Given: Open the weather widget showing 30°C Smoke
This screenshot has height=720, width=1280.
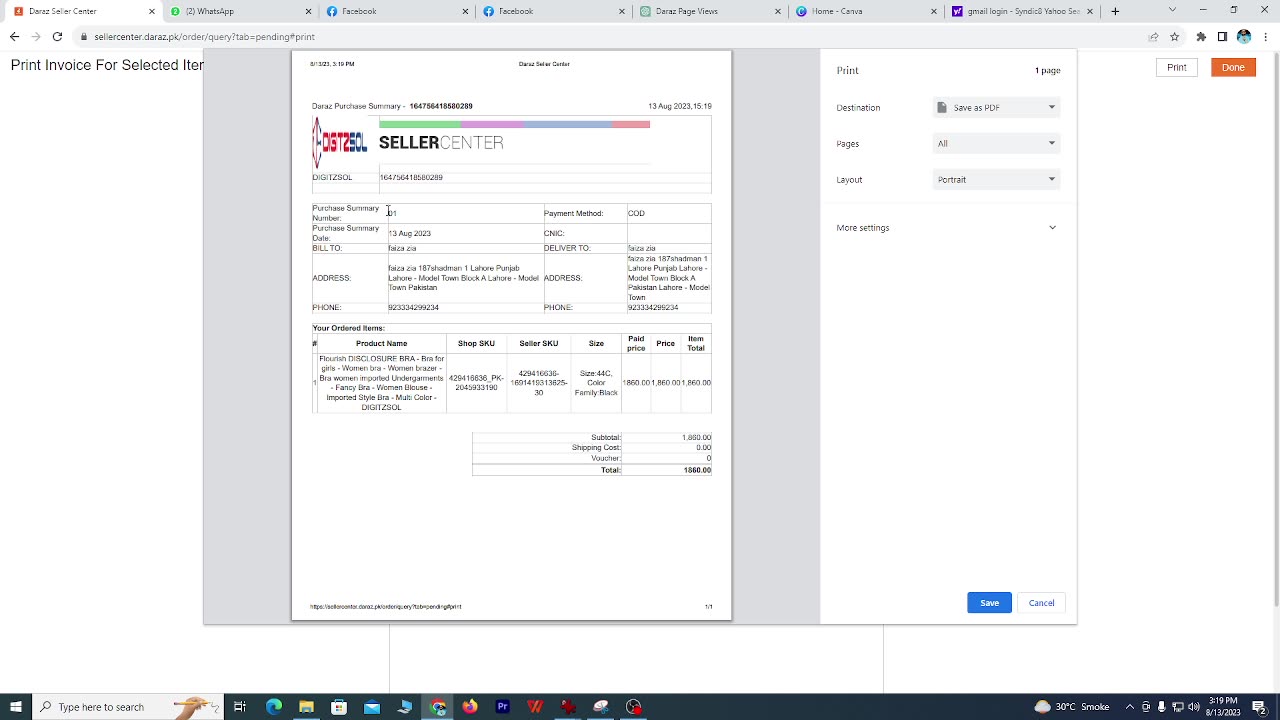Looking at the screenshot, I should 1072,707.
